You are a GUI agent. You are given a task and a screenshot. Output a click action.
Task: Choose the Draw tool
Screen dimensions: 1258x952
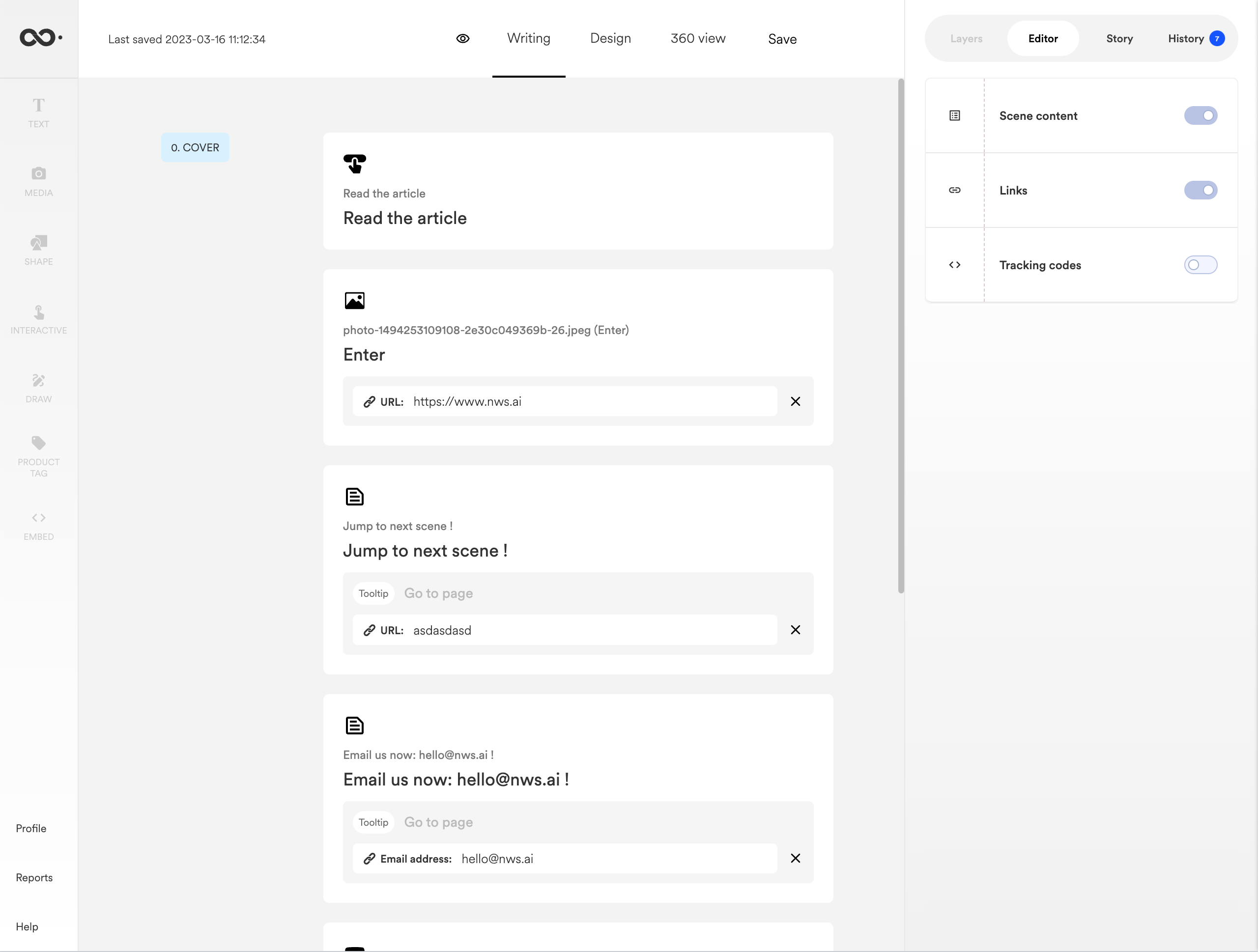click(x=39, y=388)
